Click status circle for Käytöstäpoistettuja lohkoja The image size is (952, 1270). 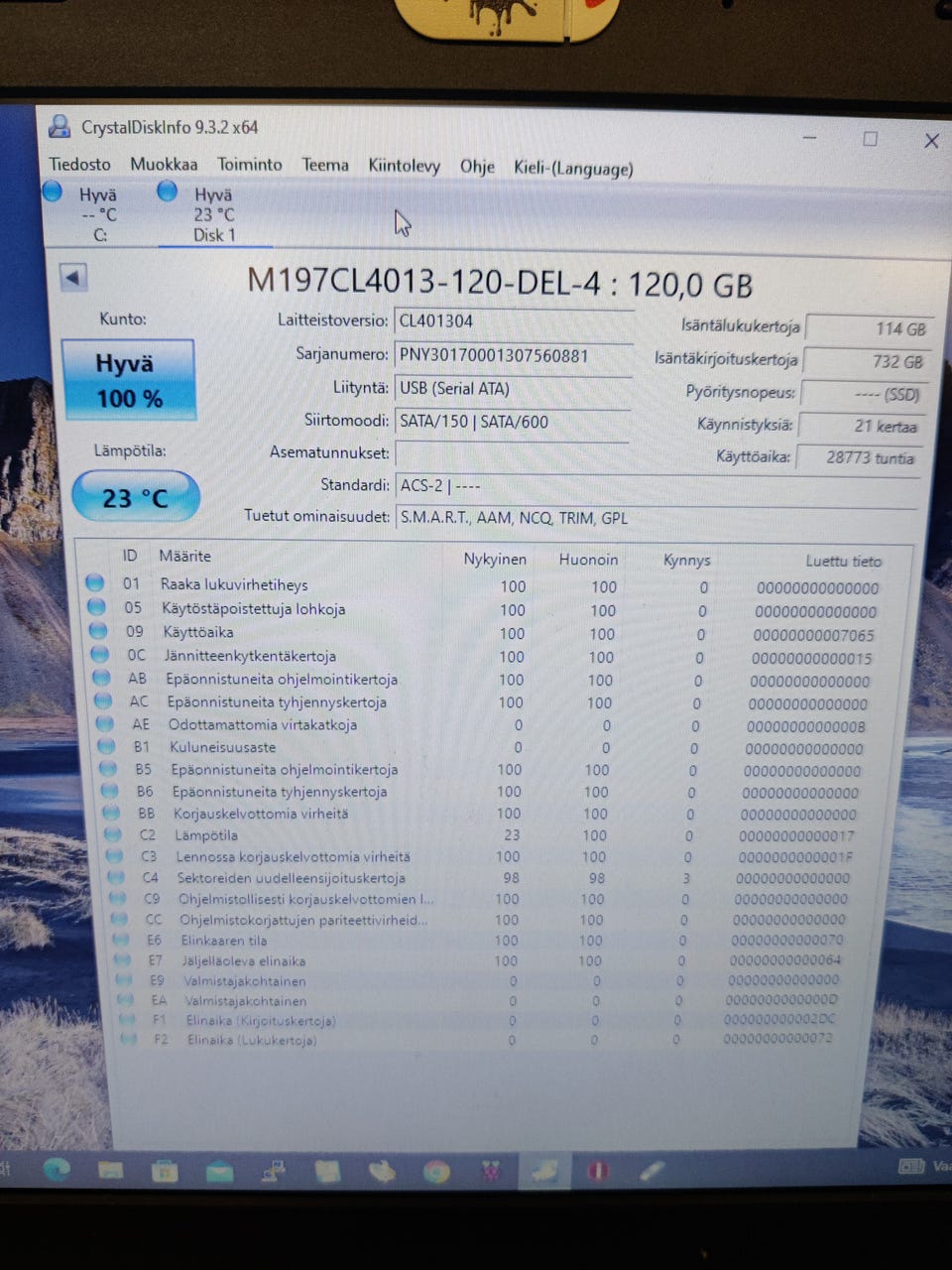(x=96, y=607)
